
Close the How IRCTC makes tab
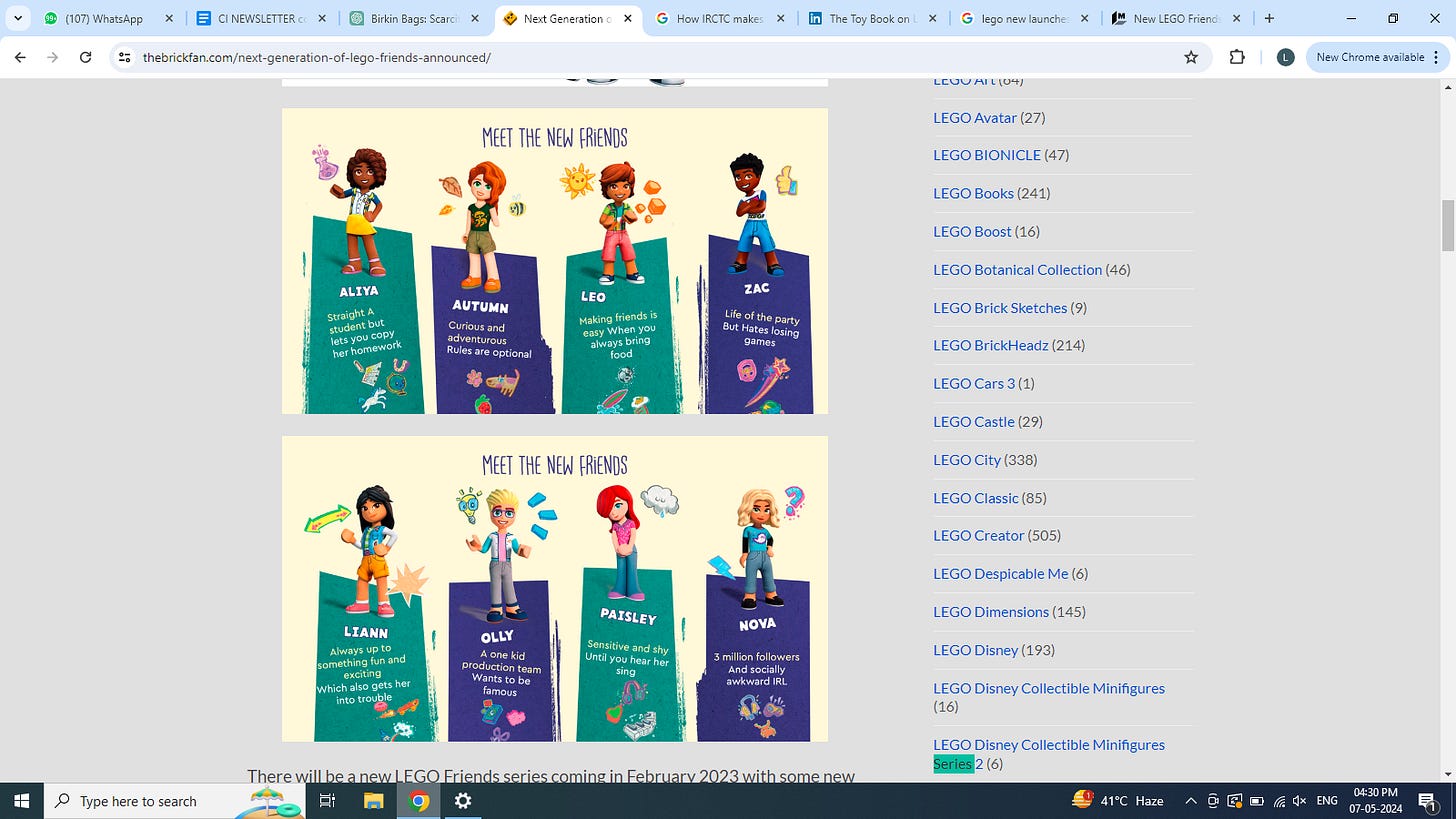pos(780,18)
